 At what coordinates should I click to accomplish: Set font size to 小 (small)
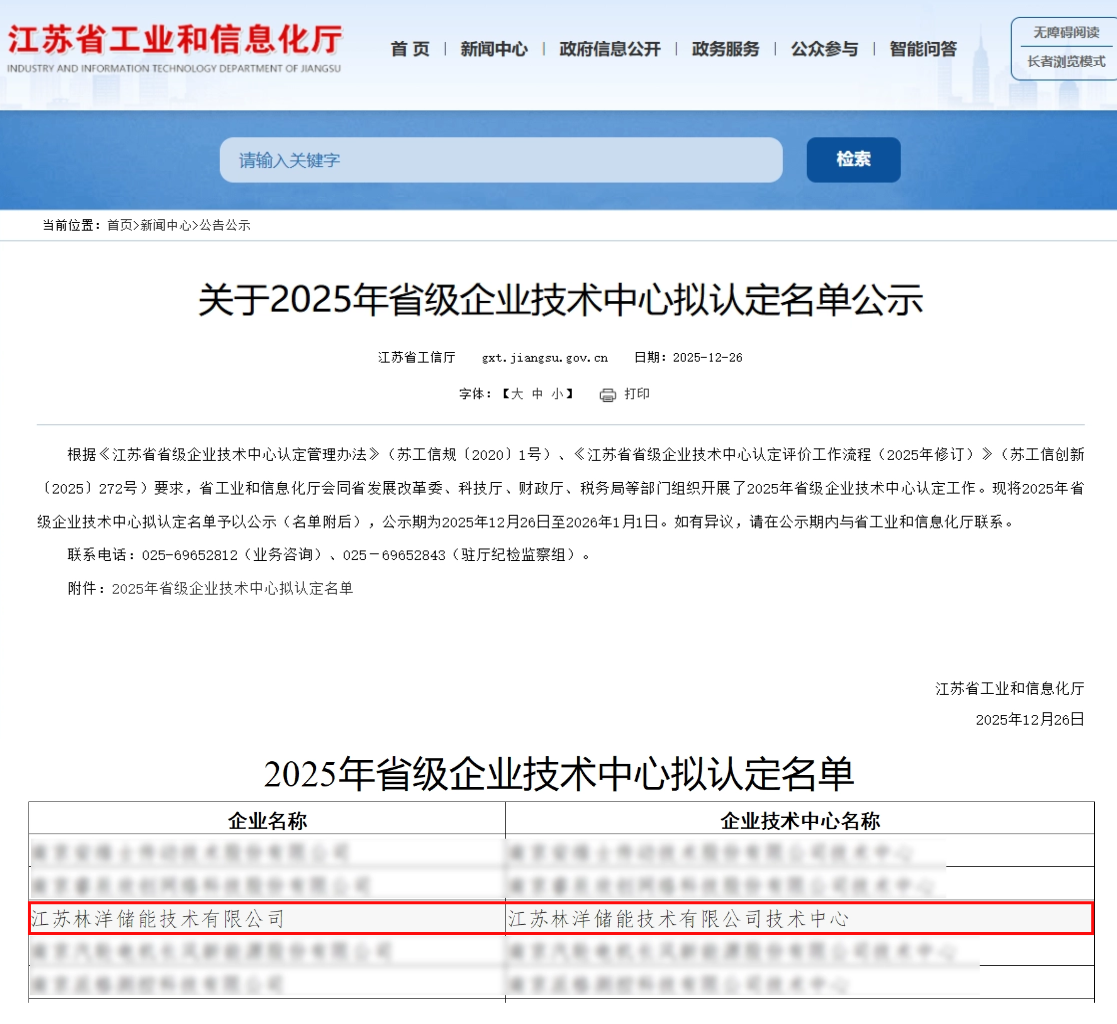(556, 394)
